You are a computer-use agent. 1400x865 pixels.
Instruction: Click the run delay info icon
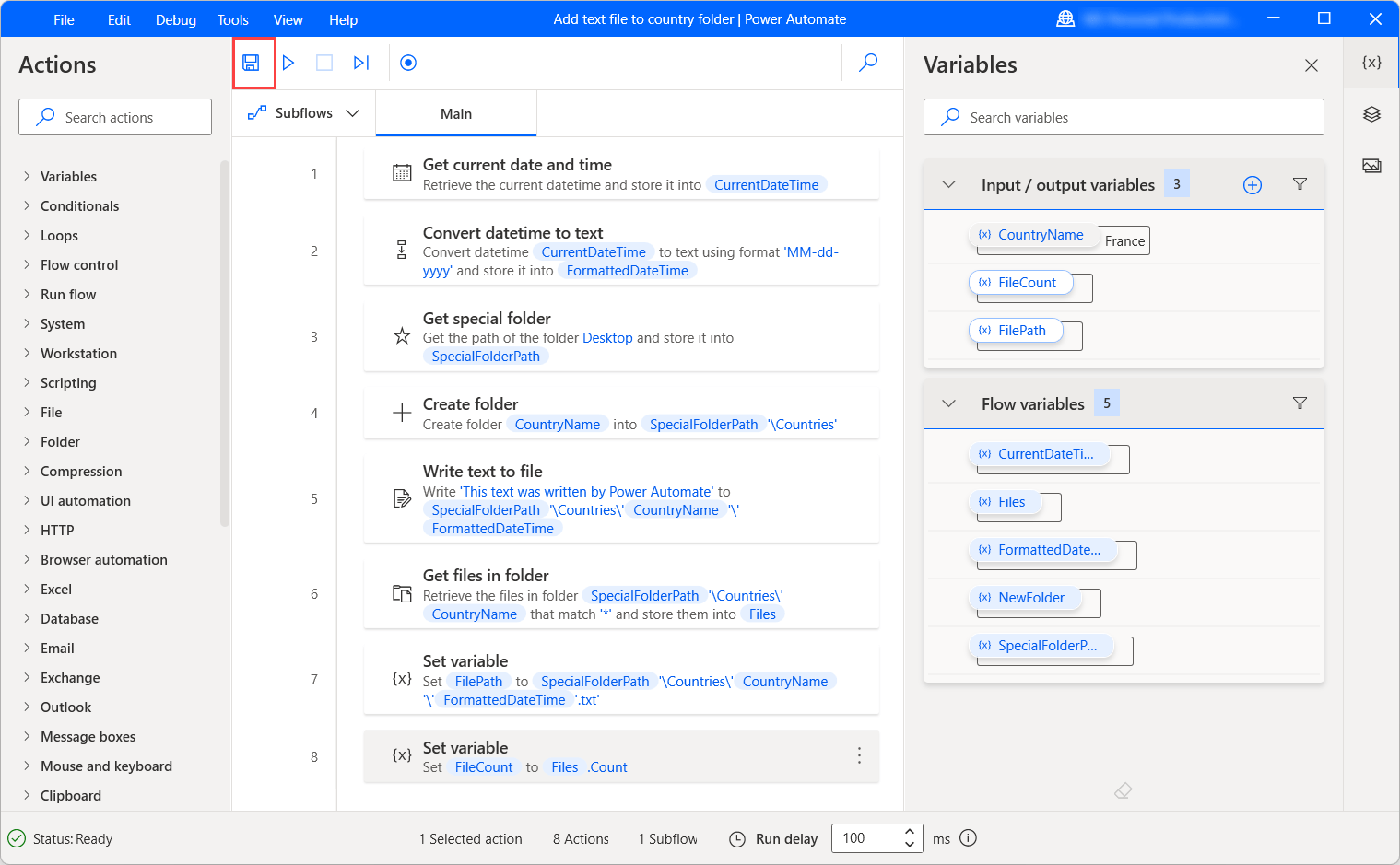coord(968,838)
